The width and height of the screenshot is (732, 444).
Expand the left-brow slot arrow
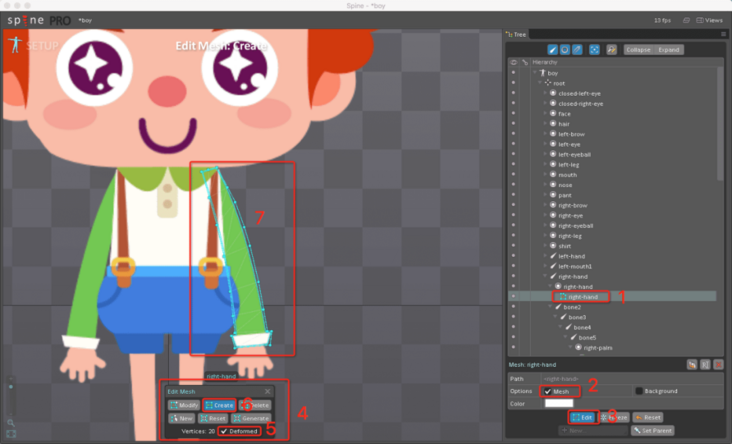point(545,134)
